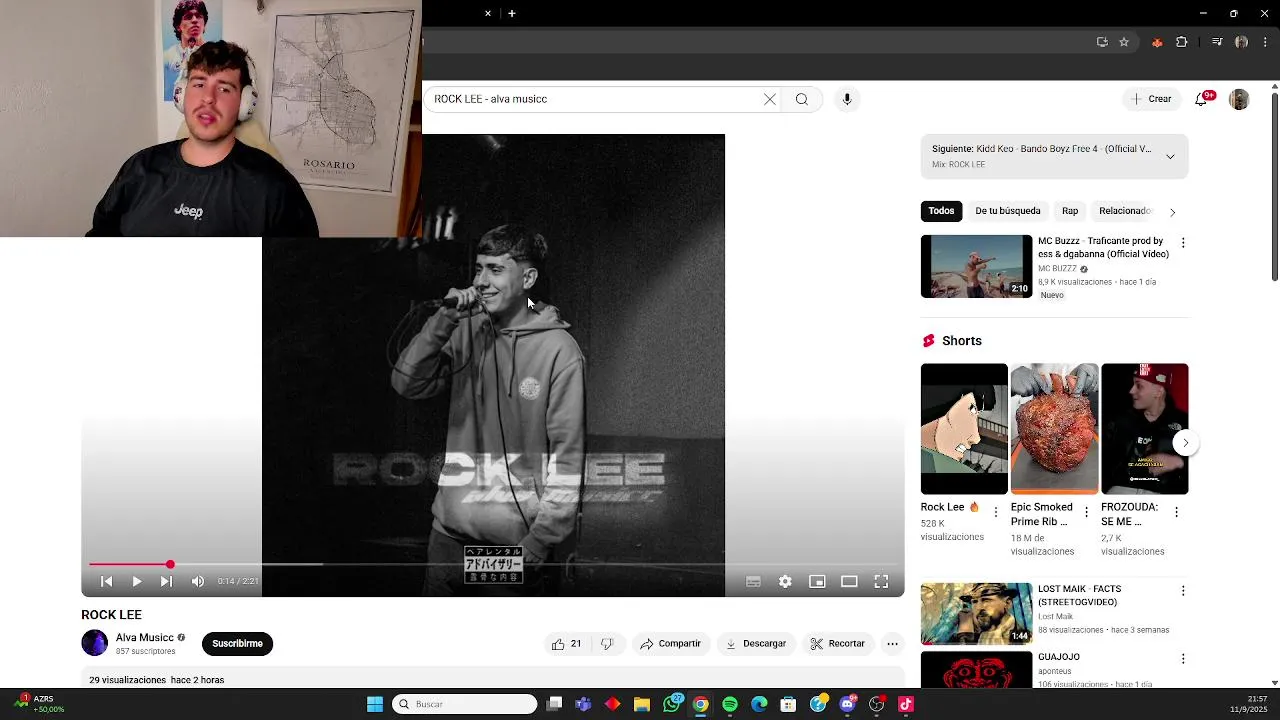Open WhatsApp from the taskbar
The image size is (1280, 720).
[x=672, y=704]
